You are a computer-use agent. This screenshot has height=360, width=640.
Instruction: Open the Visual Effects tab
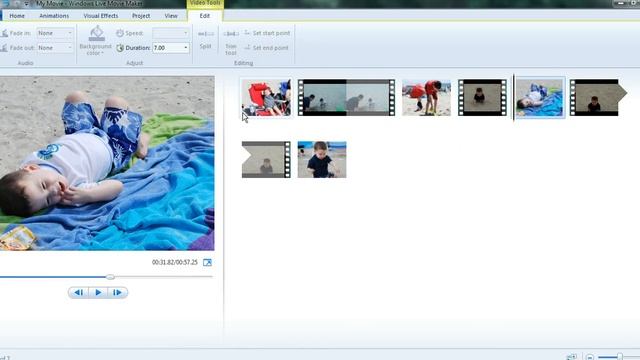click(100, 16)
